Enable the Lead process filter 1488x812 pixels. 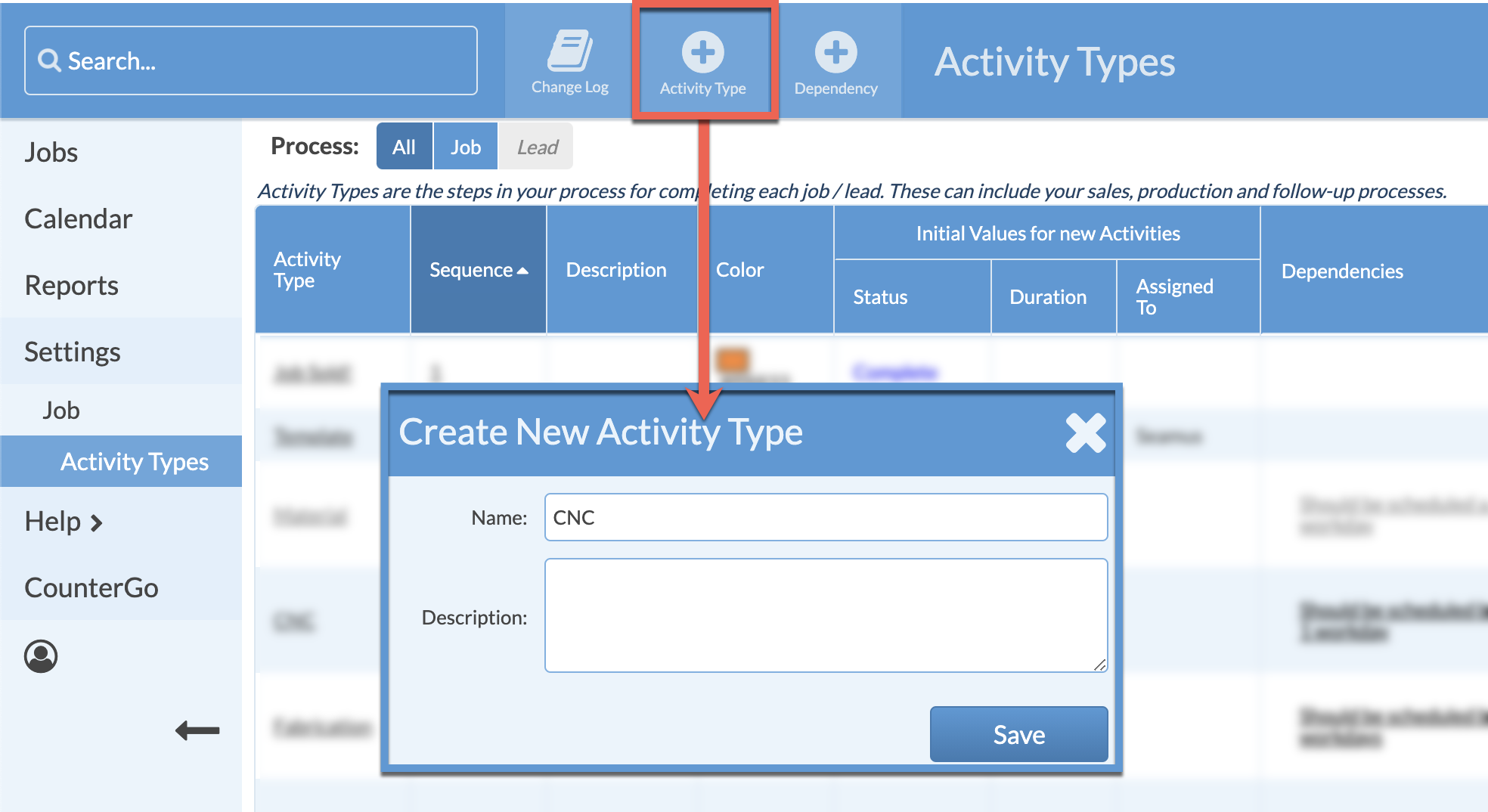coord(535,146)
